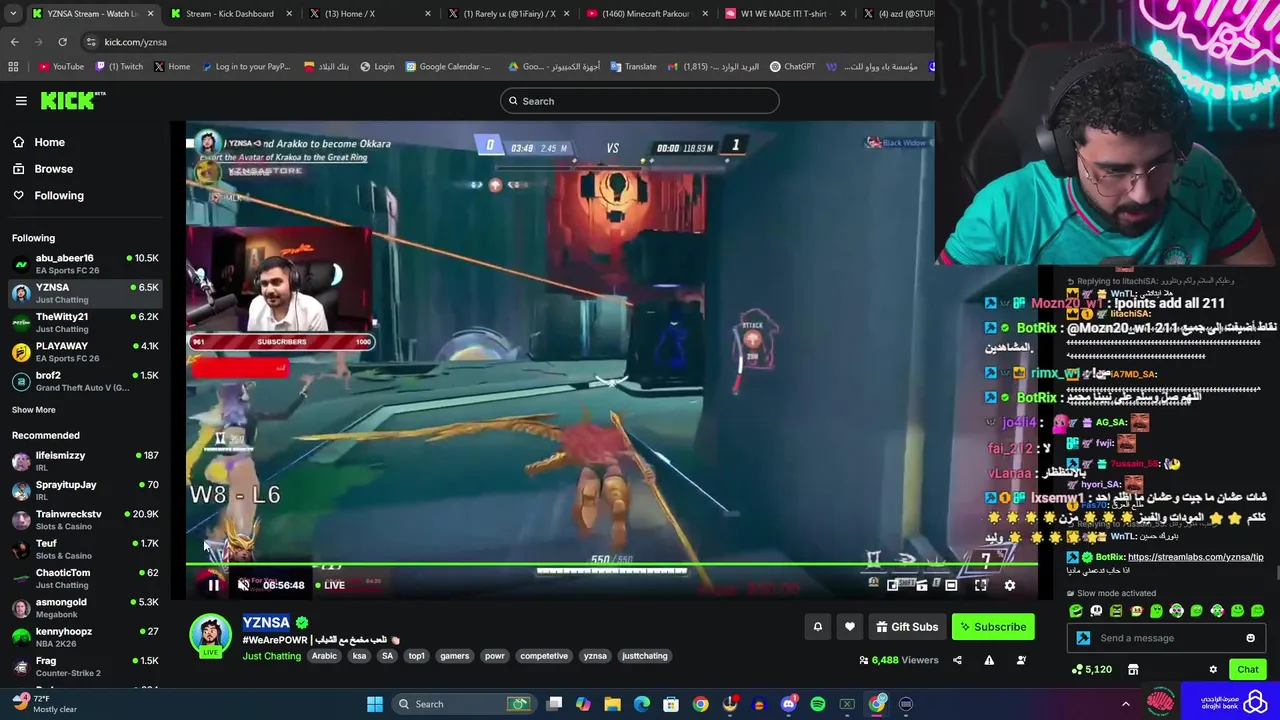Image resolution: width=1280 pixels, height=720 pixels.
Task: Focus the Send a message field
Action: coord(1167,638)
